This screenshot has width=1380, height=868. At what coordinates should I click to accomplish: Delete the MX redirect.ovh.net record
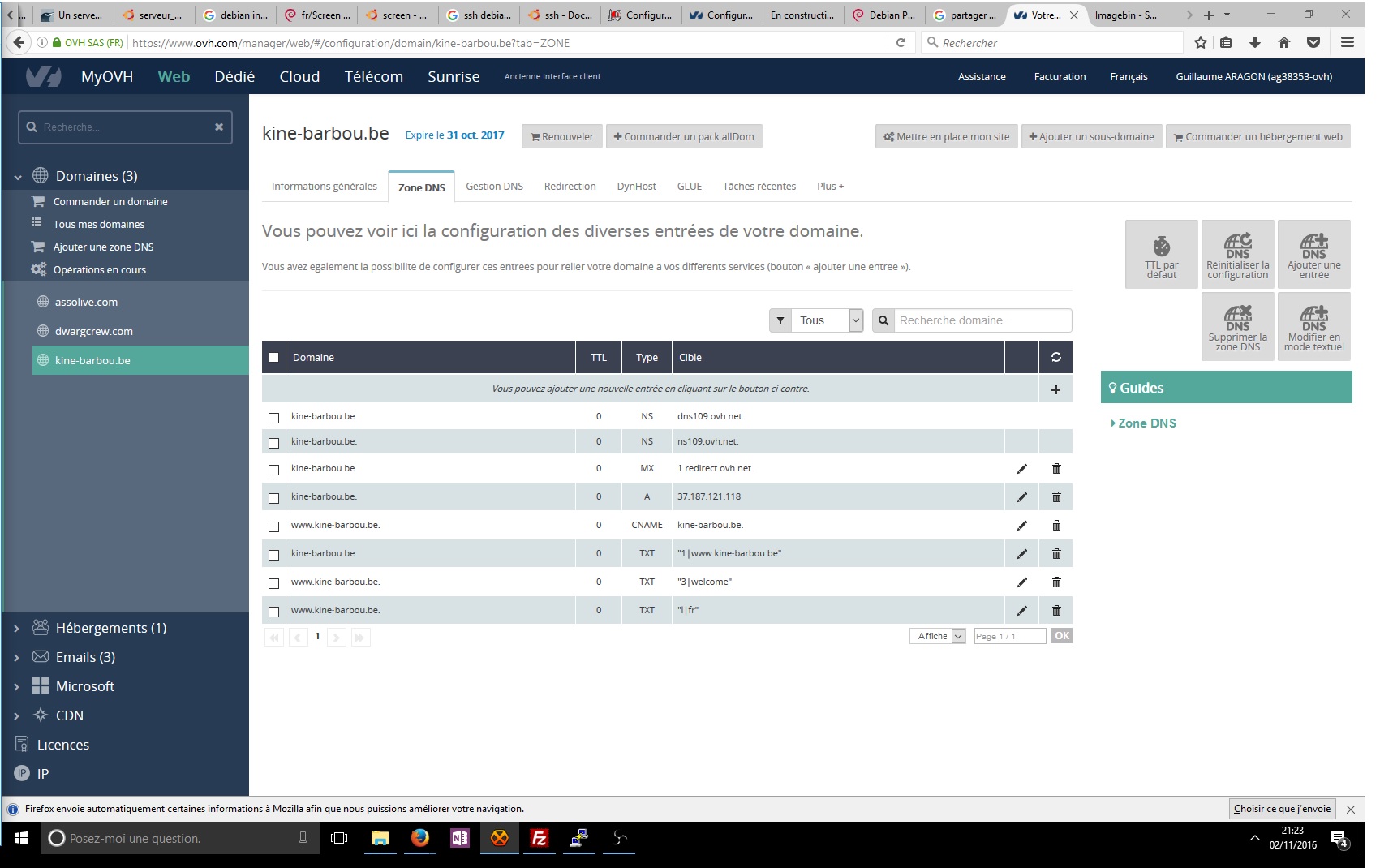pos(1056,468)
